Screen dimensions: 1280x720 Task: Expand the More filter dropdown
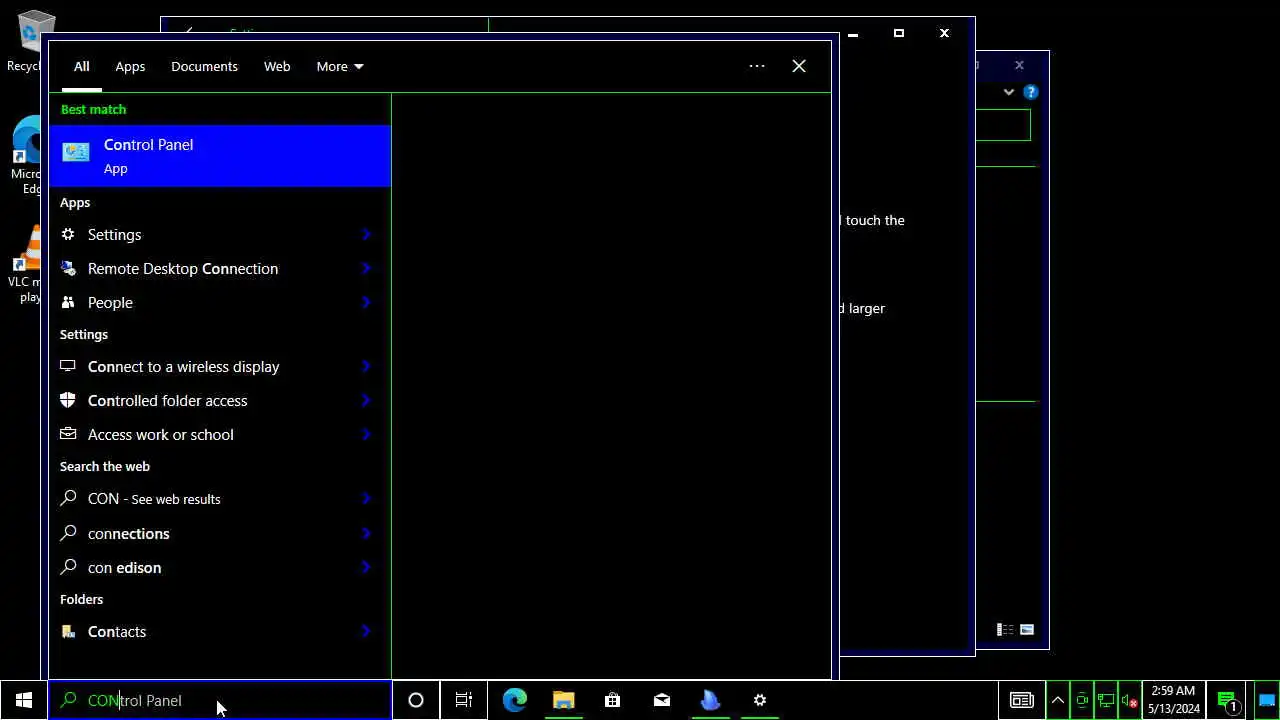tap(340, 66)
